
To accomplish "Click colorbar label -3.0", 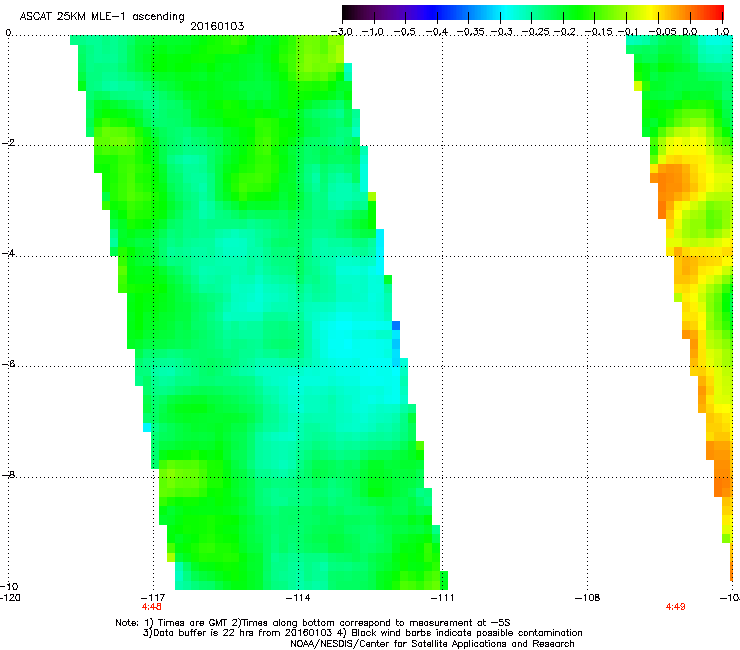I will (x=342, y=32).
